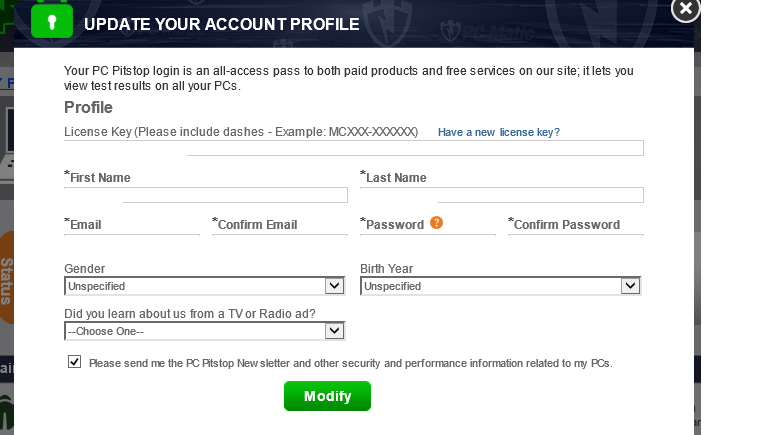
Task: Click the orange password help icon
Action: [x=436, y=223]
